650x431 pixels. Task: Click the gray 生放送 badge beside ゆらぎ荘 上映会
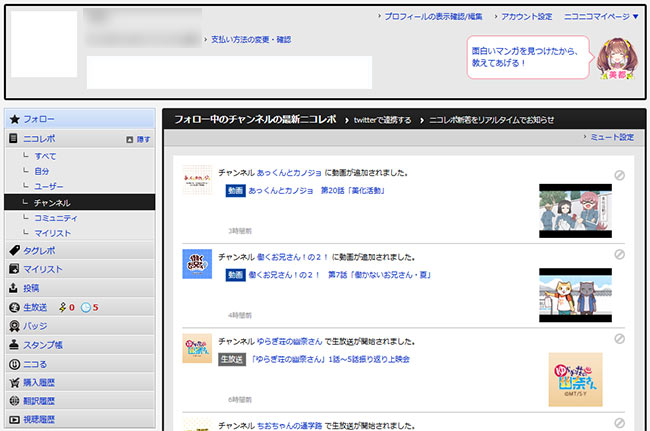click(232, 359)
